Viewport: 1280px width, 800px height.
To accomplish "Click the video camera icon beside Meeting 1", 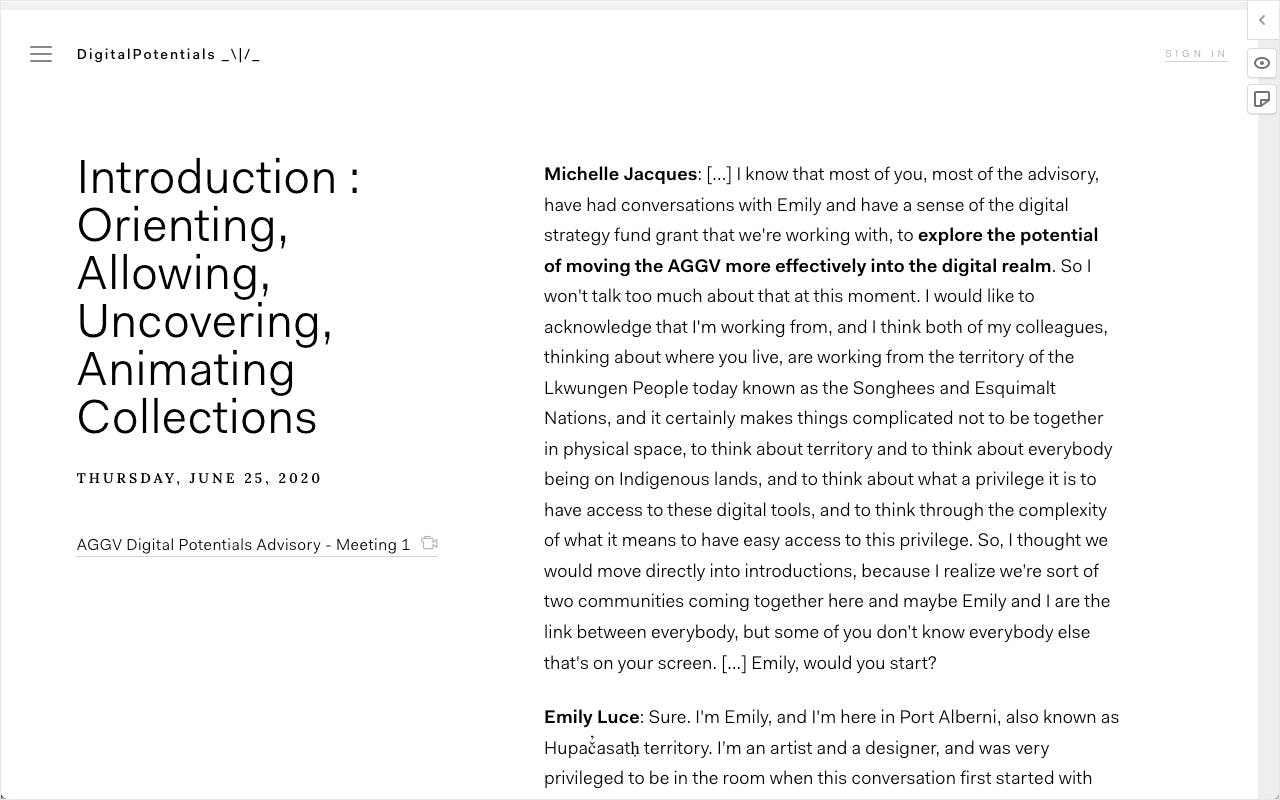I will (429, 543).
